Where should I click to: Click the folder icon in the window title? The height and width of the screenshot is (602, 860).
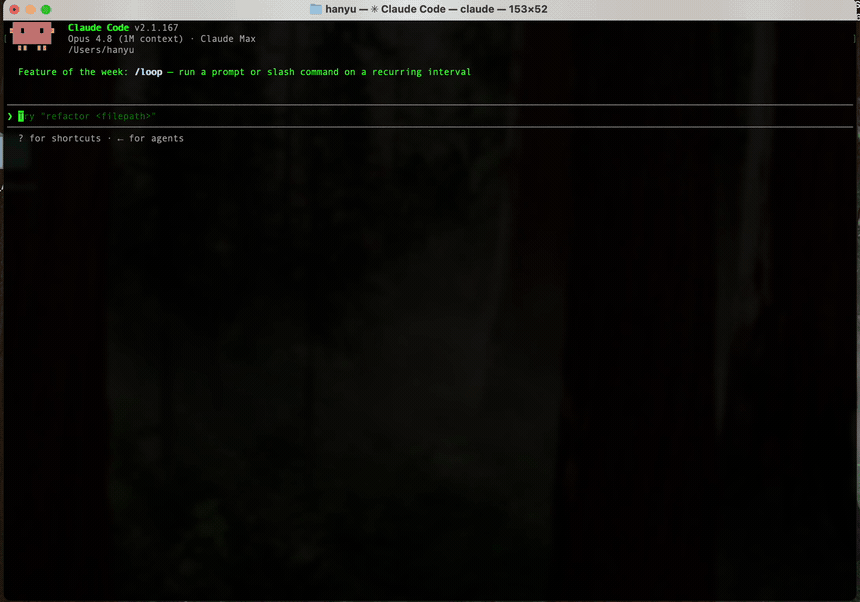point(316,9)
